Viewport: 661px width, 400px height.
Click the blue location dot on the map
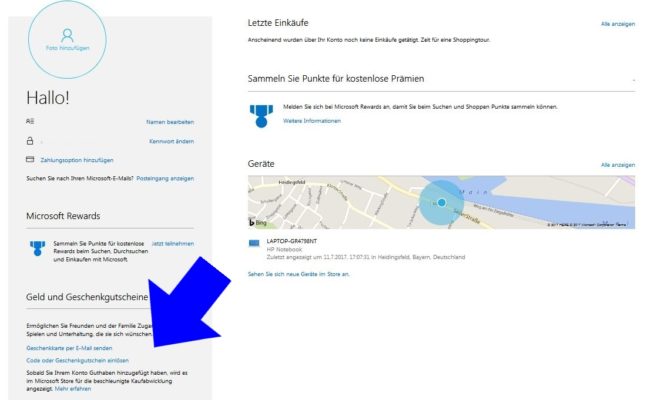[441, 203]
